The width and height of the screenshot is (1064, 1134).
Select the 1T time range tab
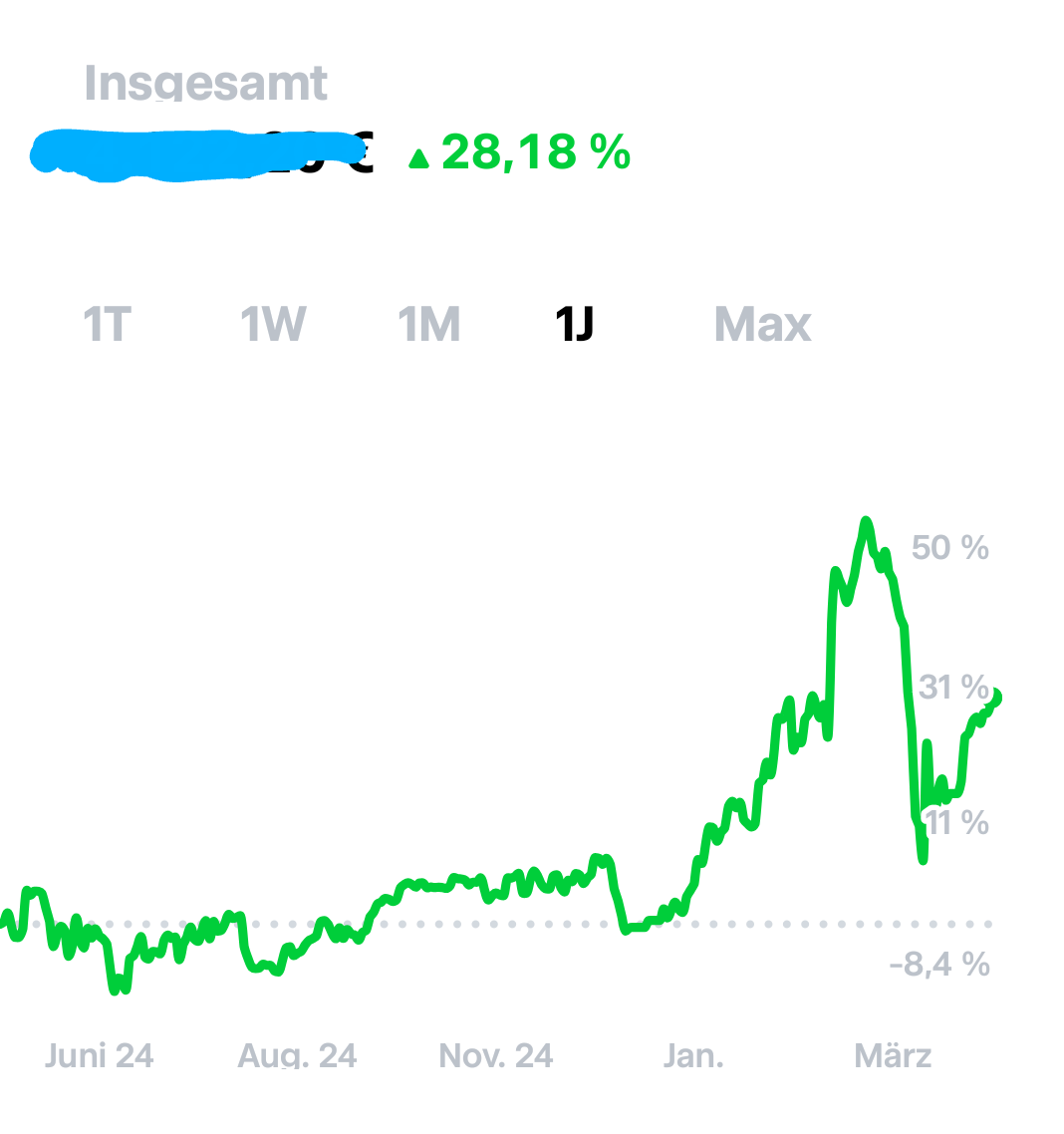pyautogui.click(x=107, y=325)
